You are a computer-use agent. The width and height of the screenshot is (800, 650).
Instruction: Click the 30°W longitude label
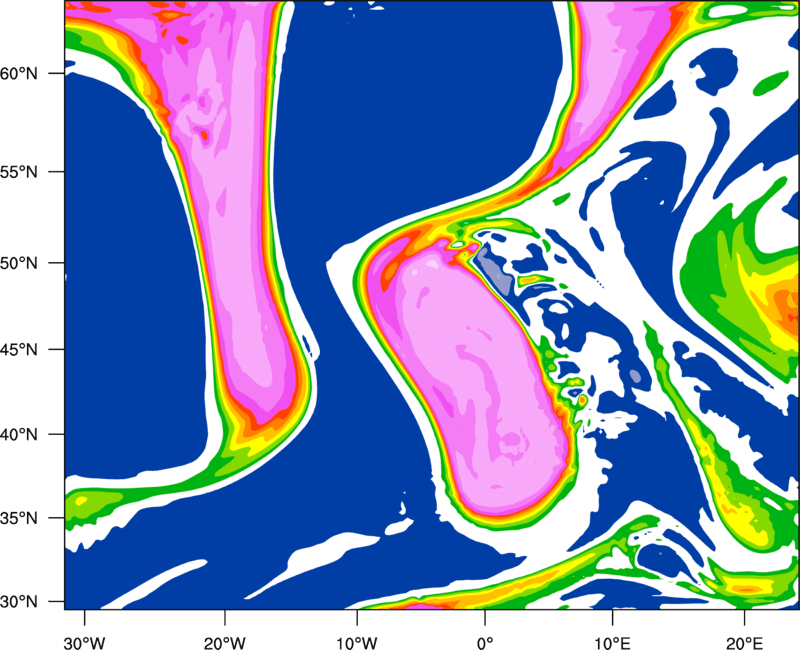pos(85,643)
